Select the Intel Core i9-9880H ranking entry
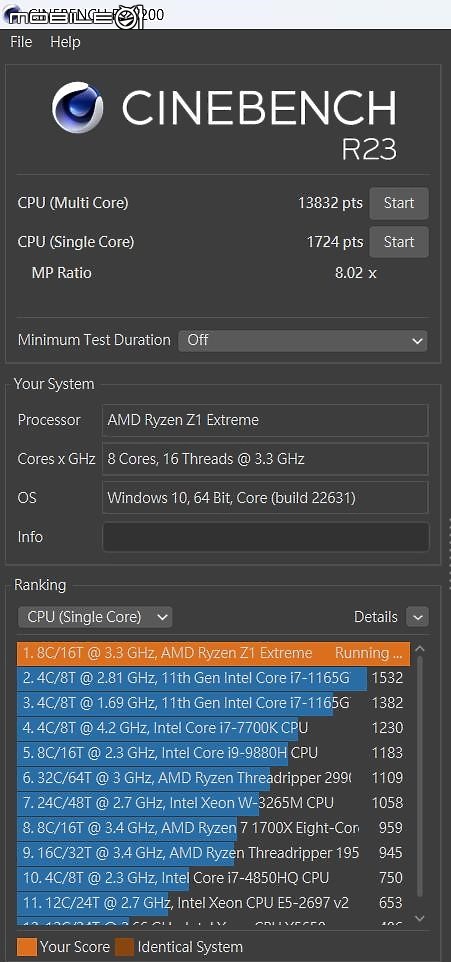 click(x=214, y=753)
